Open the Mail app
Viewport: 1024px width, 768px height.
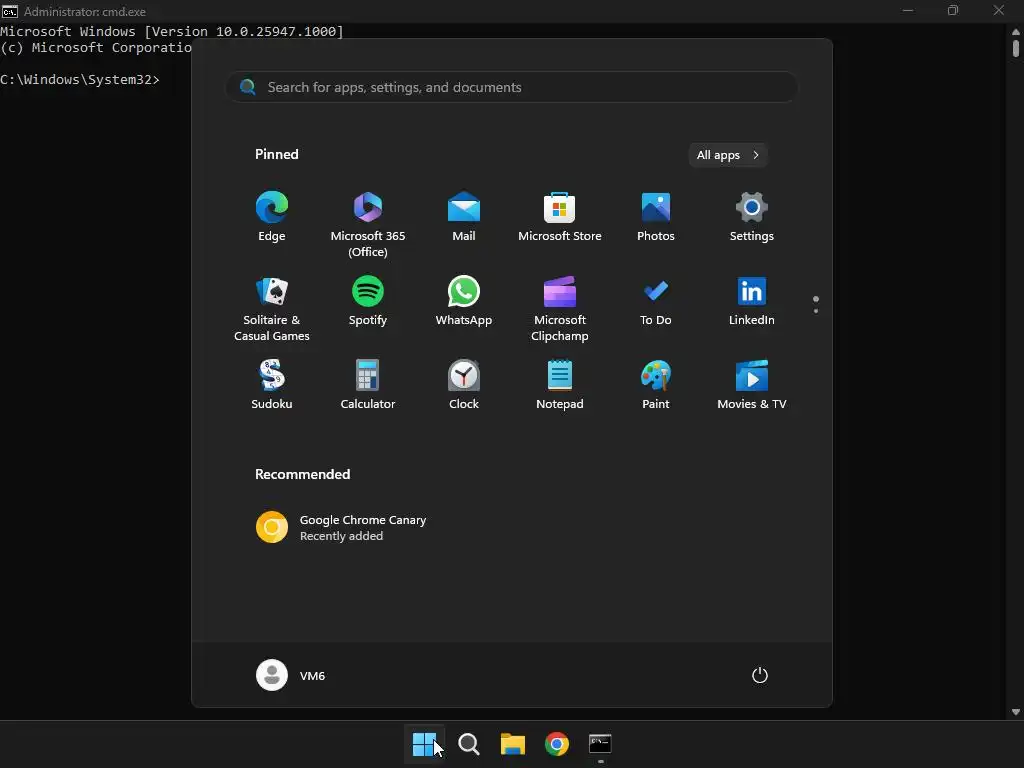tap(464, 217)
